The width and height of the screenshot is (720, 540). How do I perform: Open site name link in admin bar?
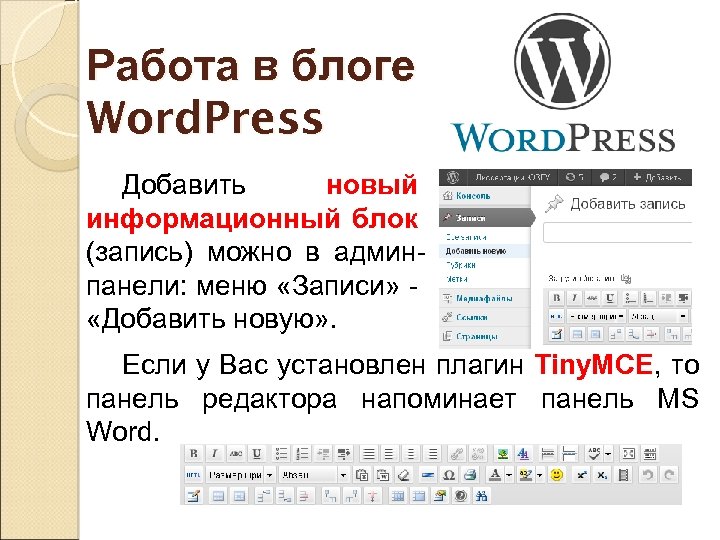pyautogui.click(x=512, y=177)
